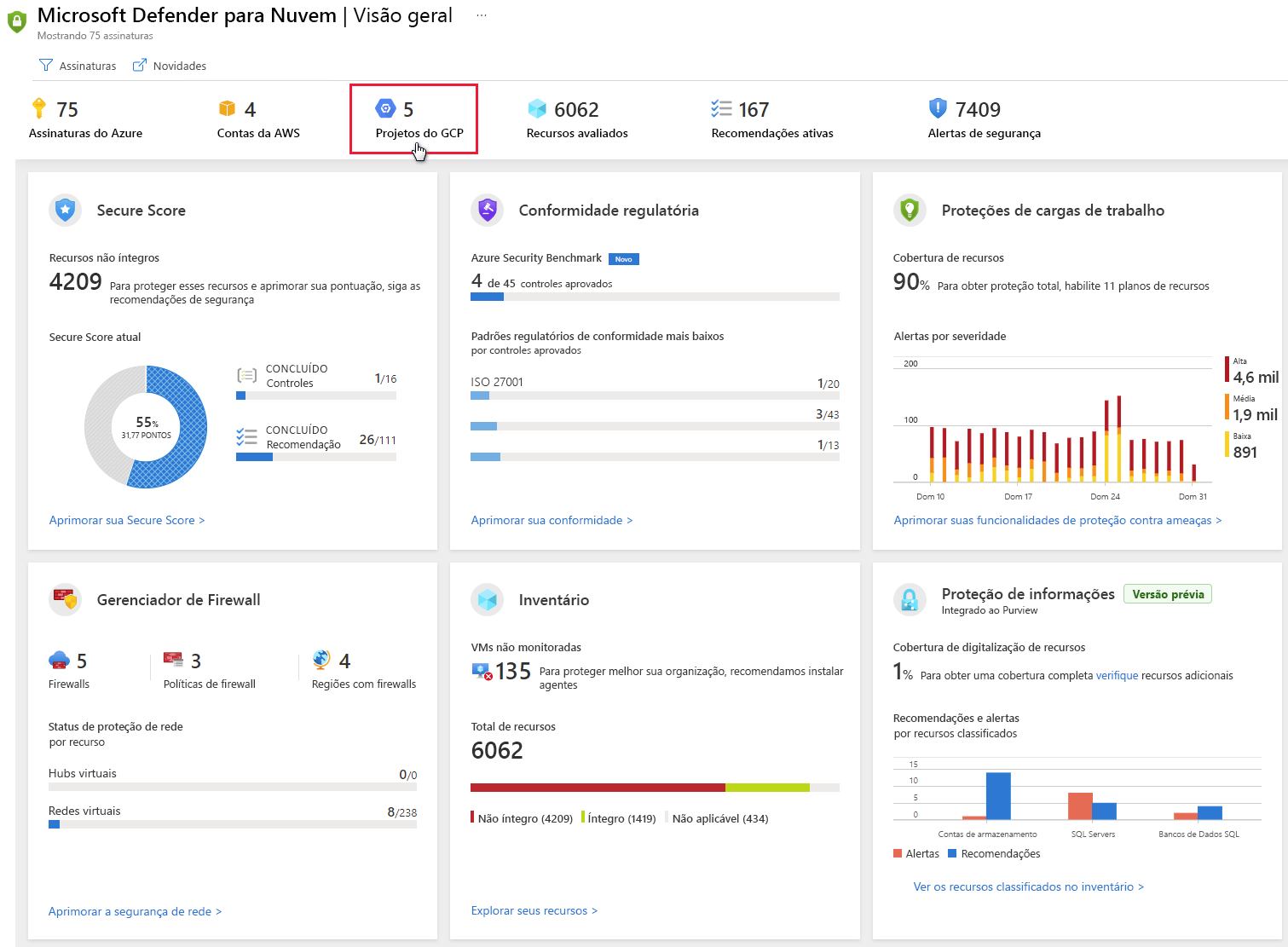This screenshot has width=1288, height=947.
Task: Open classified resources in inventory link
Action: tap(1028, 886)
